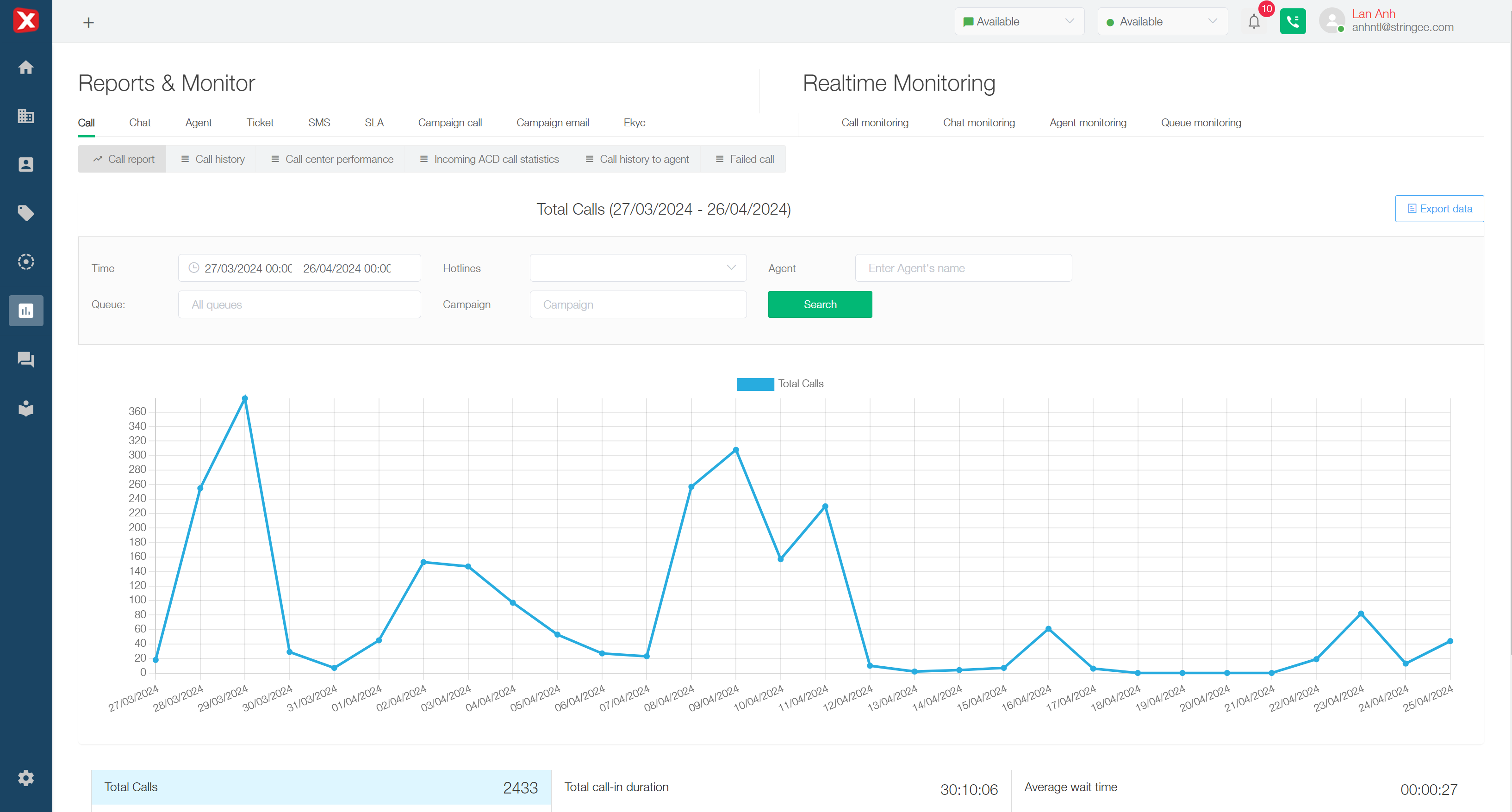Switch to the Agent report tab
This screenshot has height=812, width=1512.
point(199,123)
